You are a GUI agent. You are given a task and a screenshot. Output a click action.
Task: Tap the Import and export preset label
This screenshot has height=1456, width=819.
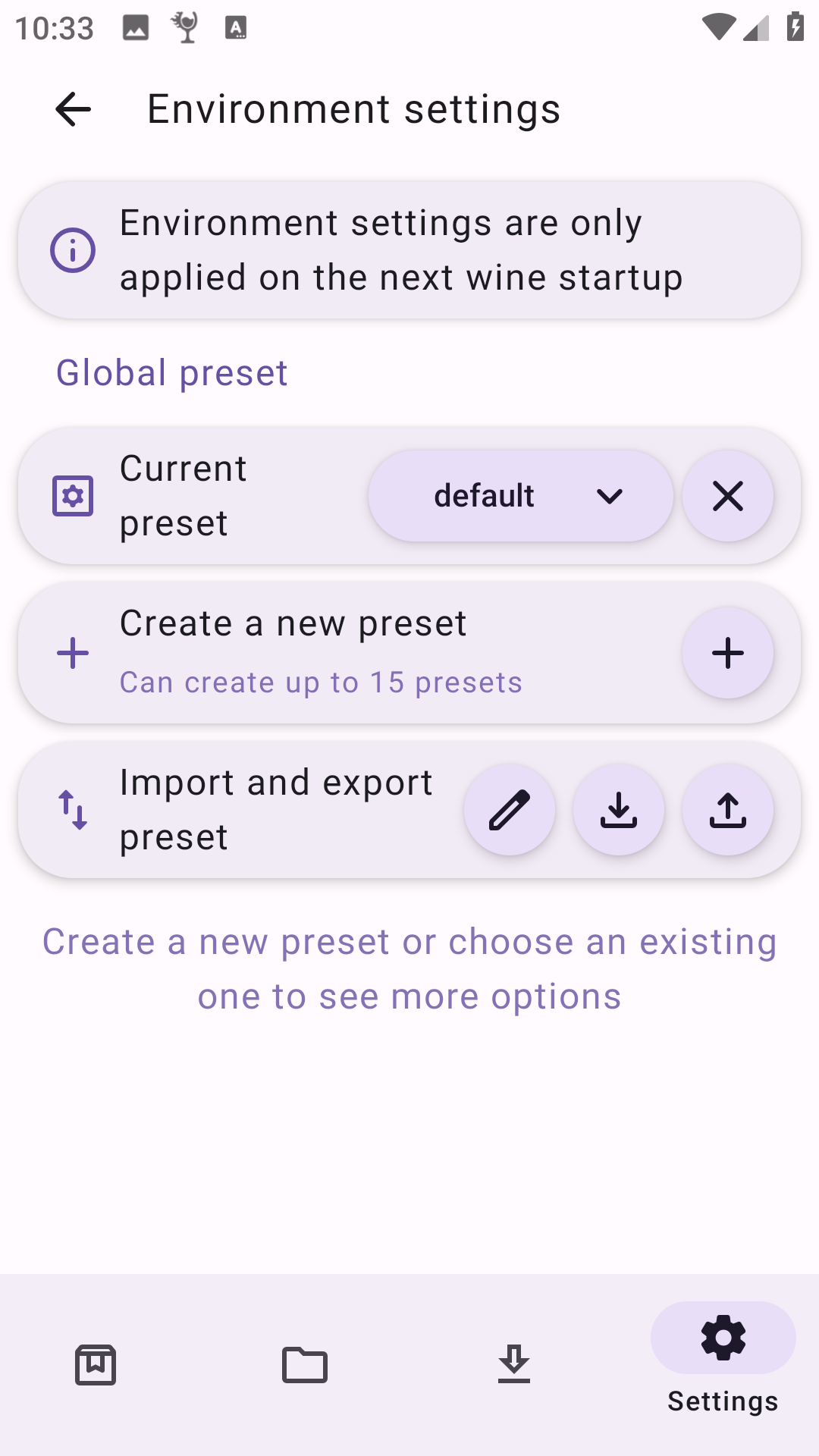pyautogui.click(x=276, y=810)
